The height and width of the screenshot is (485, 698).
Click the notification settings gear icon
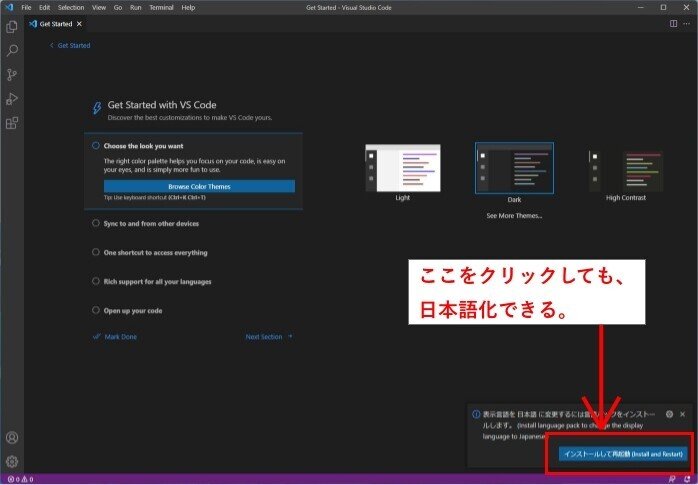click(670, 414)
